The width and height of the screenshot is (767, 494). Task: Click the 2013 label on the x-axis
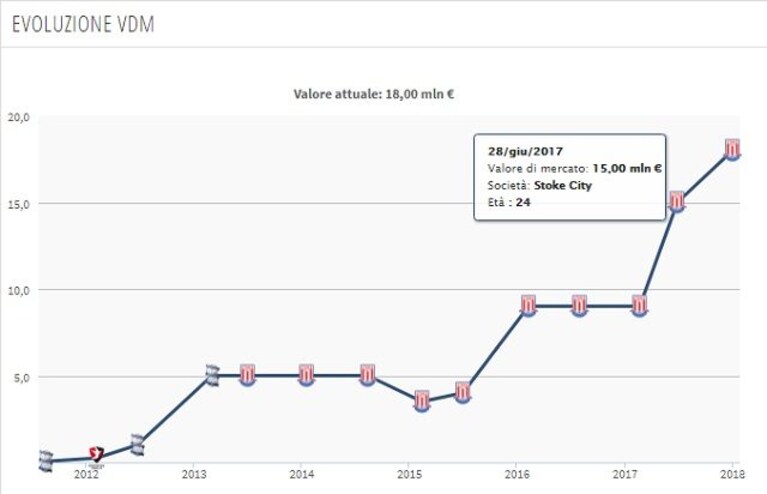coord(194,474)
